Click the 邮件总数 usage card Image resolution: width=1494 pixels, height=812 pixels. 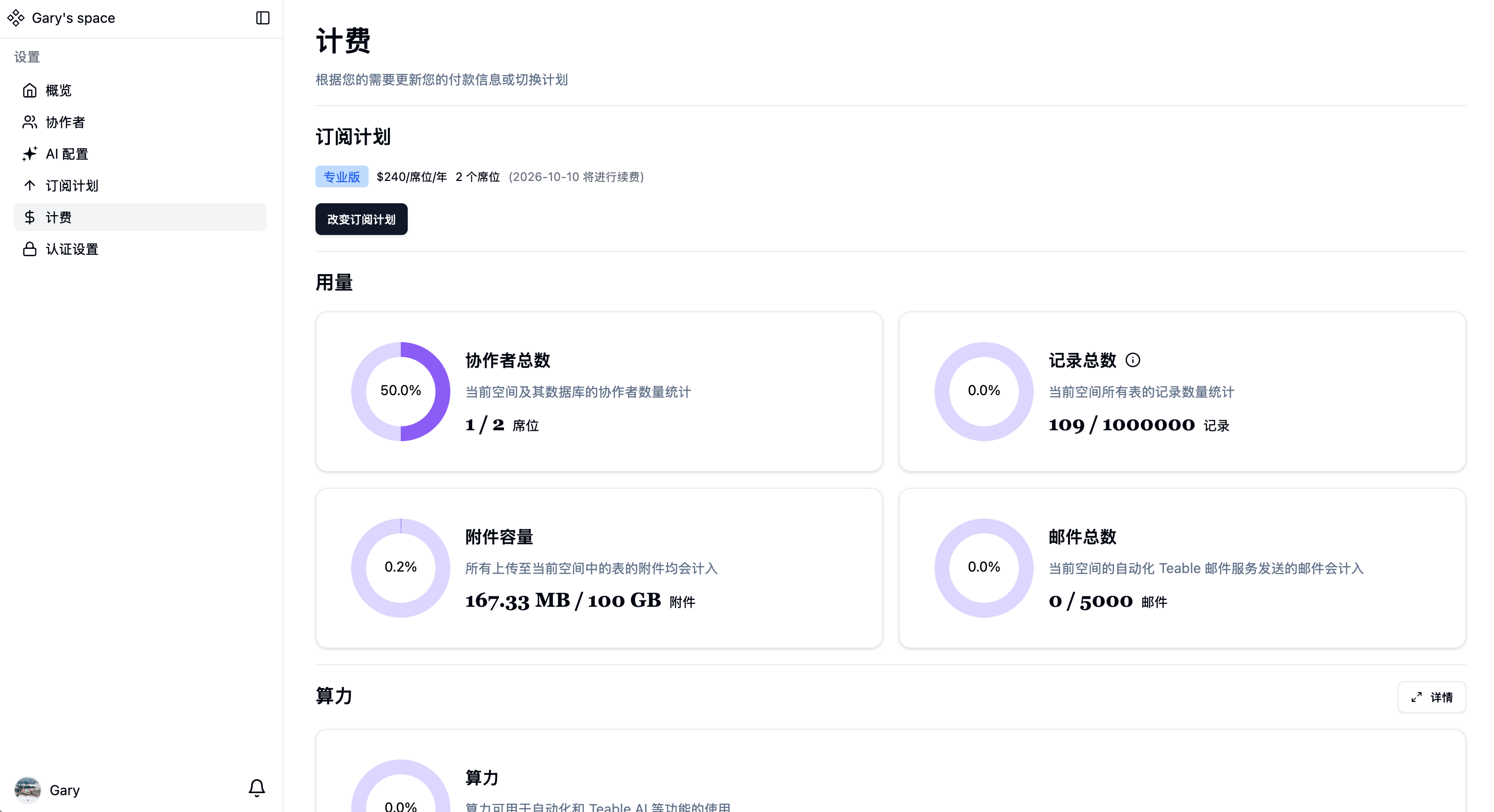click(x=1182, y=568)
